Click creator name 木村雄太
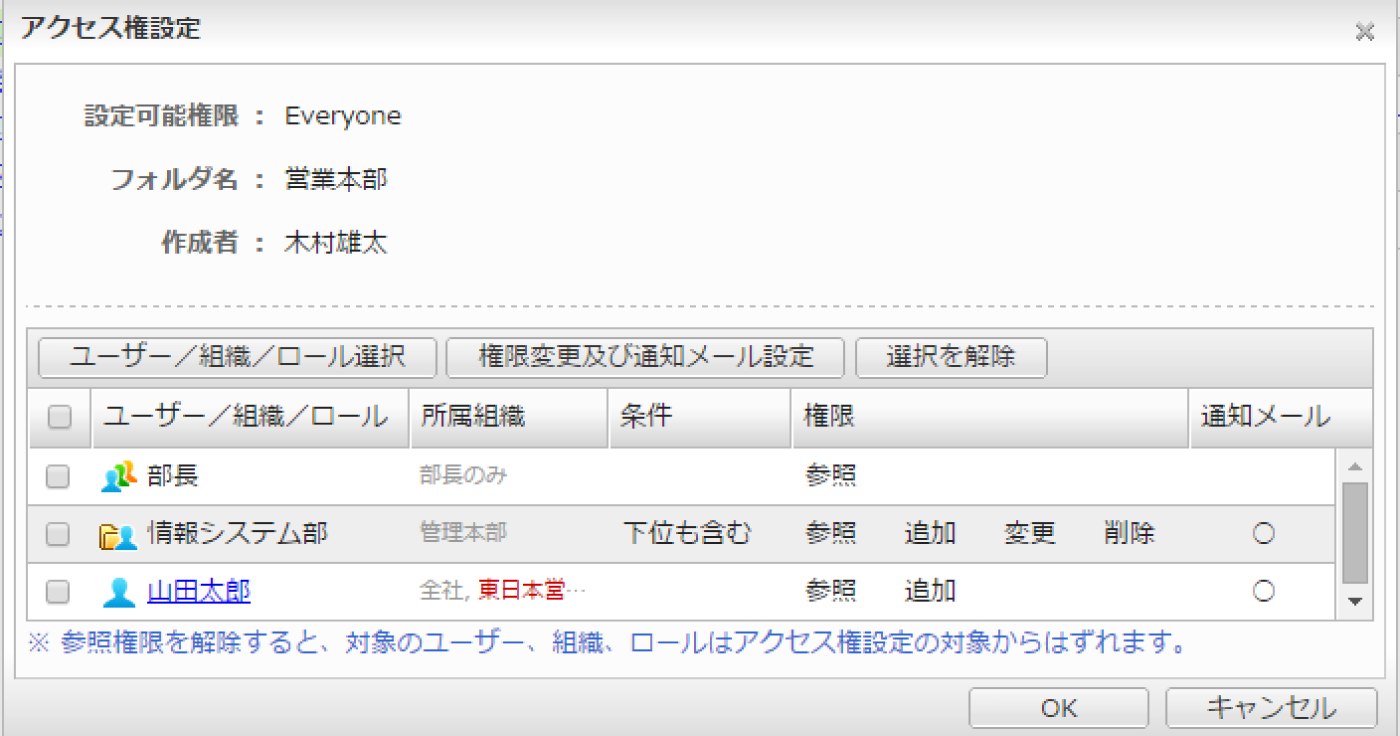Viewport: 1400px width, 736px height. click(x=336, y=243)
